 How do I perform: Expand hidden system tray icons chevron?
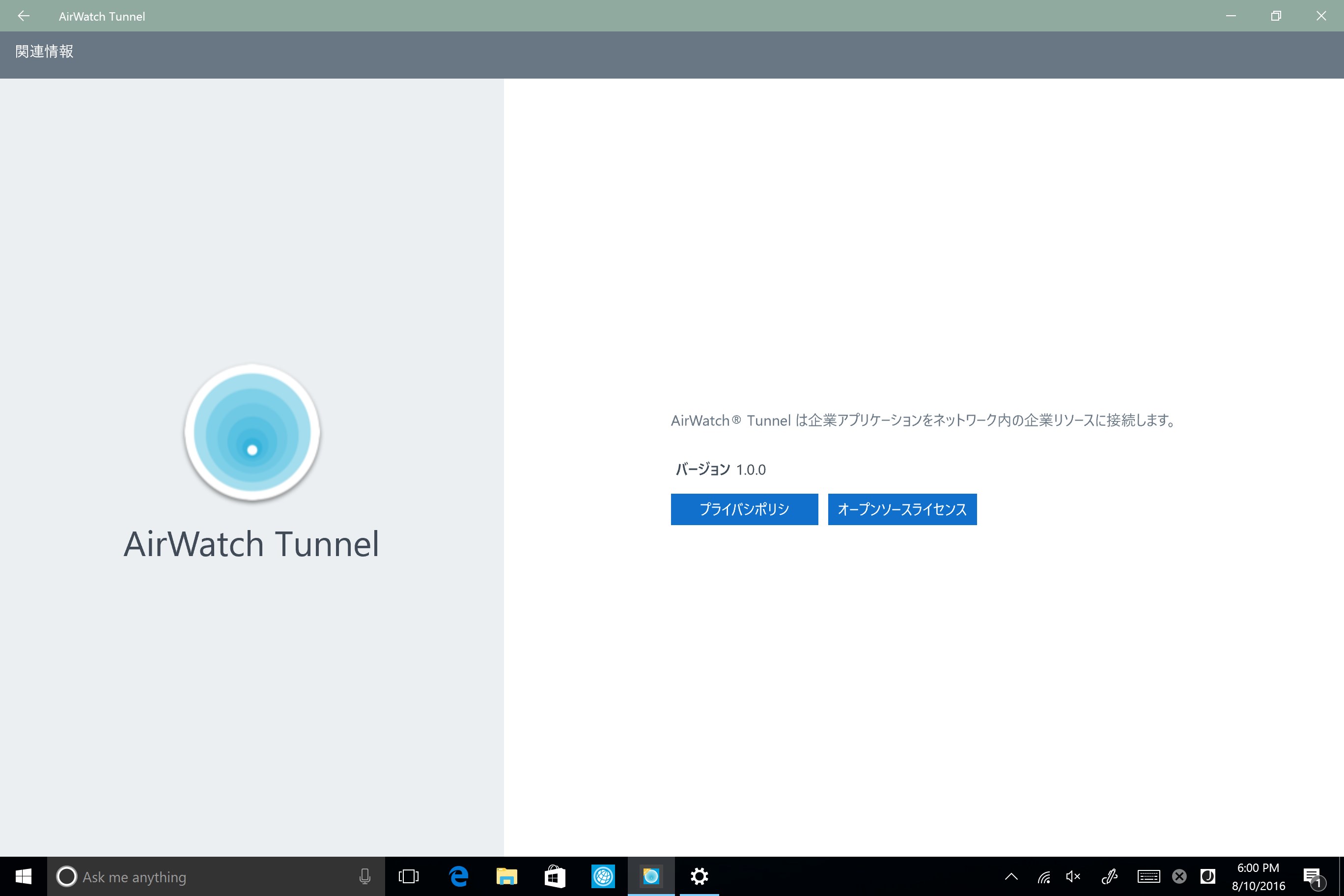(1011, 876)
